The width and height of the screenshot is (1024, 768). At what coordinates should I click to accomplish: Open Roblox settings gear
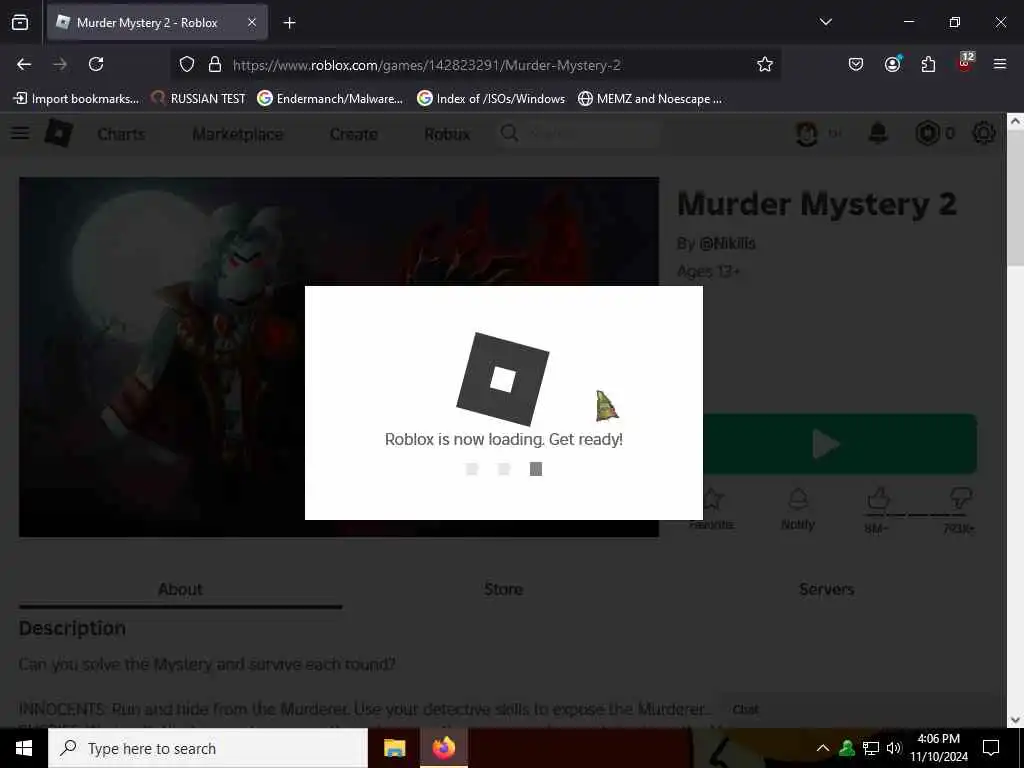pos(984,133)
